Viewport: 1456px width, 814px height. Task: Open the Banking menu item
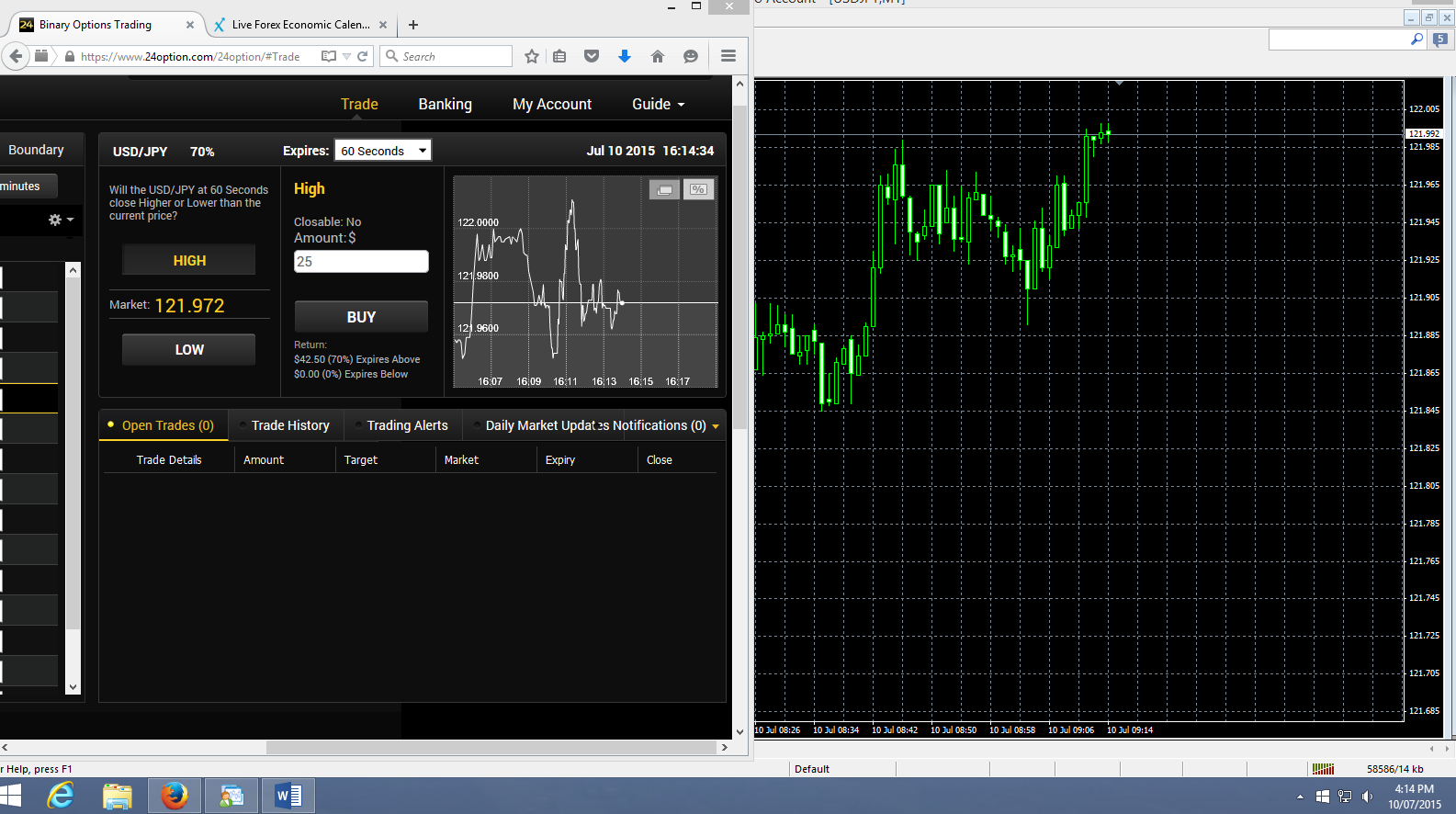[446, 105]
